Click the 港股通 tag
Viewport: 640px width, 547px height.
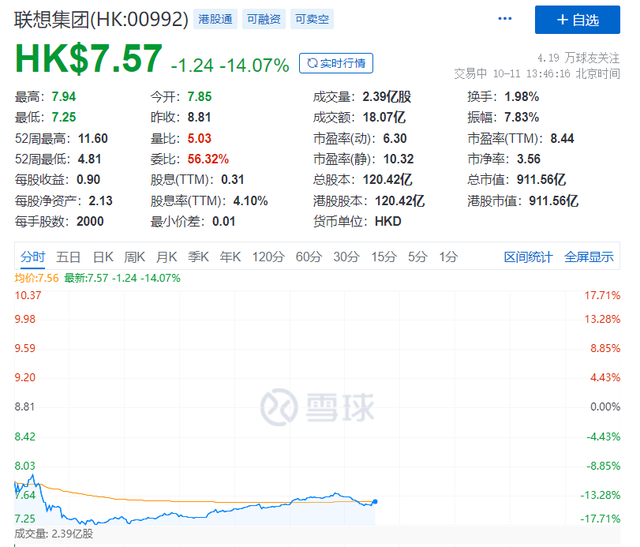coord(215,19)
